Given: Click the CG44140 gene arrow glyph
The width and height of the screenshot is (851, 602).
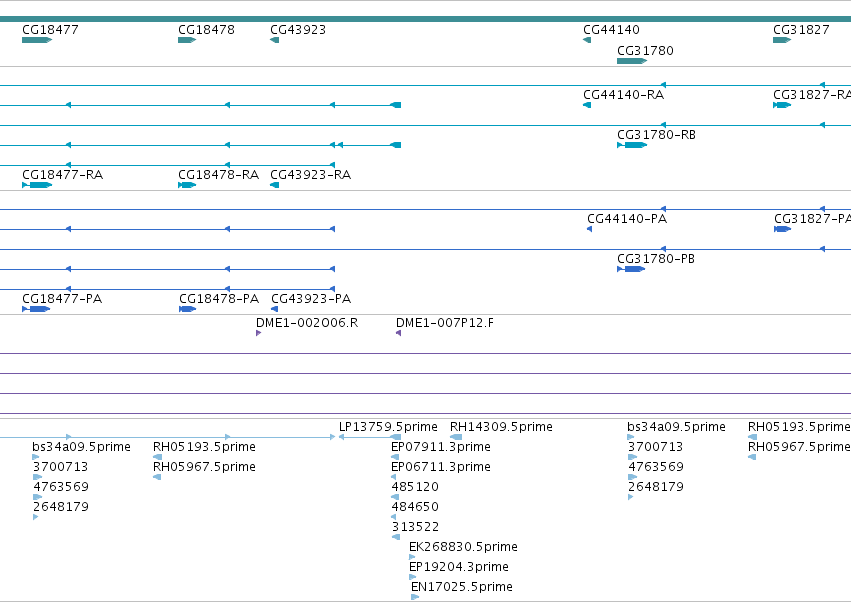Looking at the screenshot, I should (587, 40).
